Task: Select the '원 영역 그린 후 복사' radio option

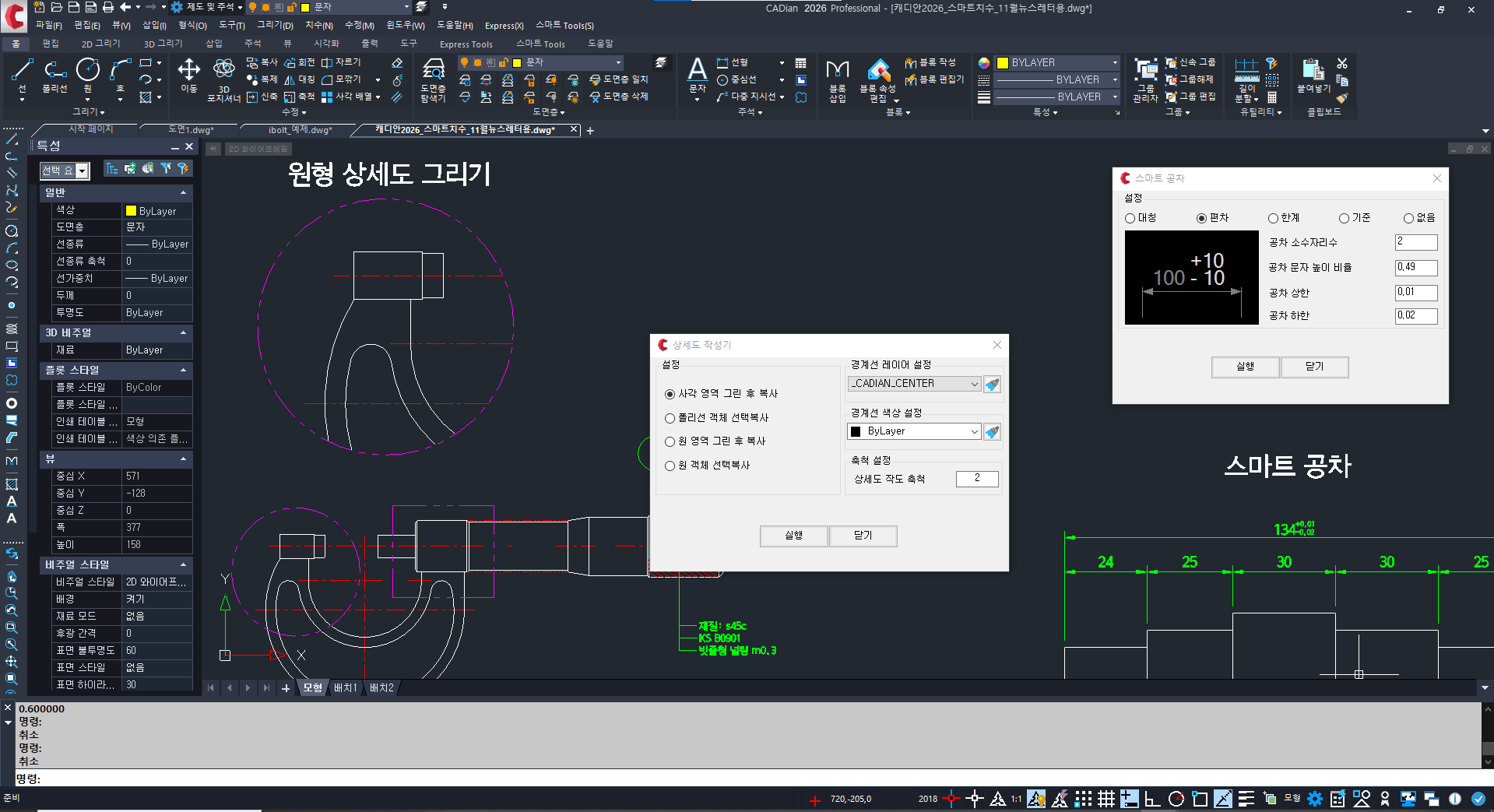Action: click(670, 442)
